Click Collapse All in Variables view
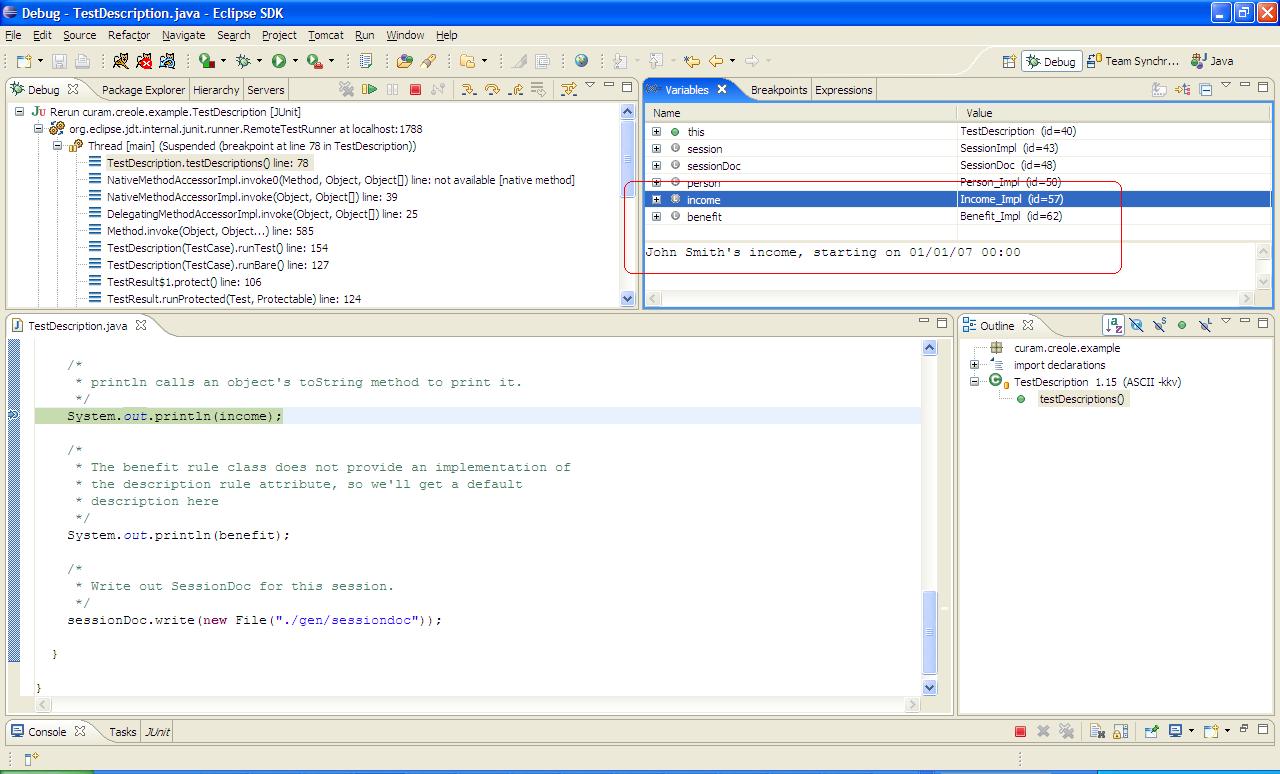Screen dimensions: 1280x774 pos(1205,89)
